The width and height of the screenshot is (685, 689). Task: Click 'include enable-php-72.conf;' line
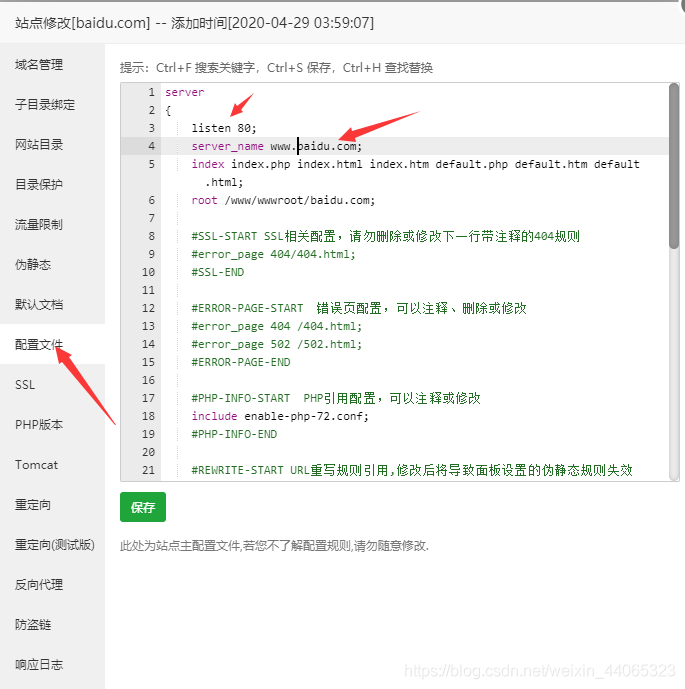point(280,416)
